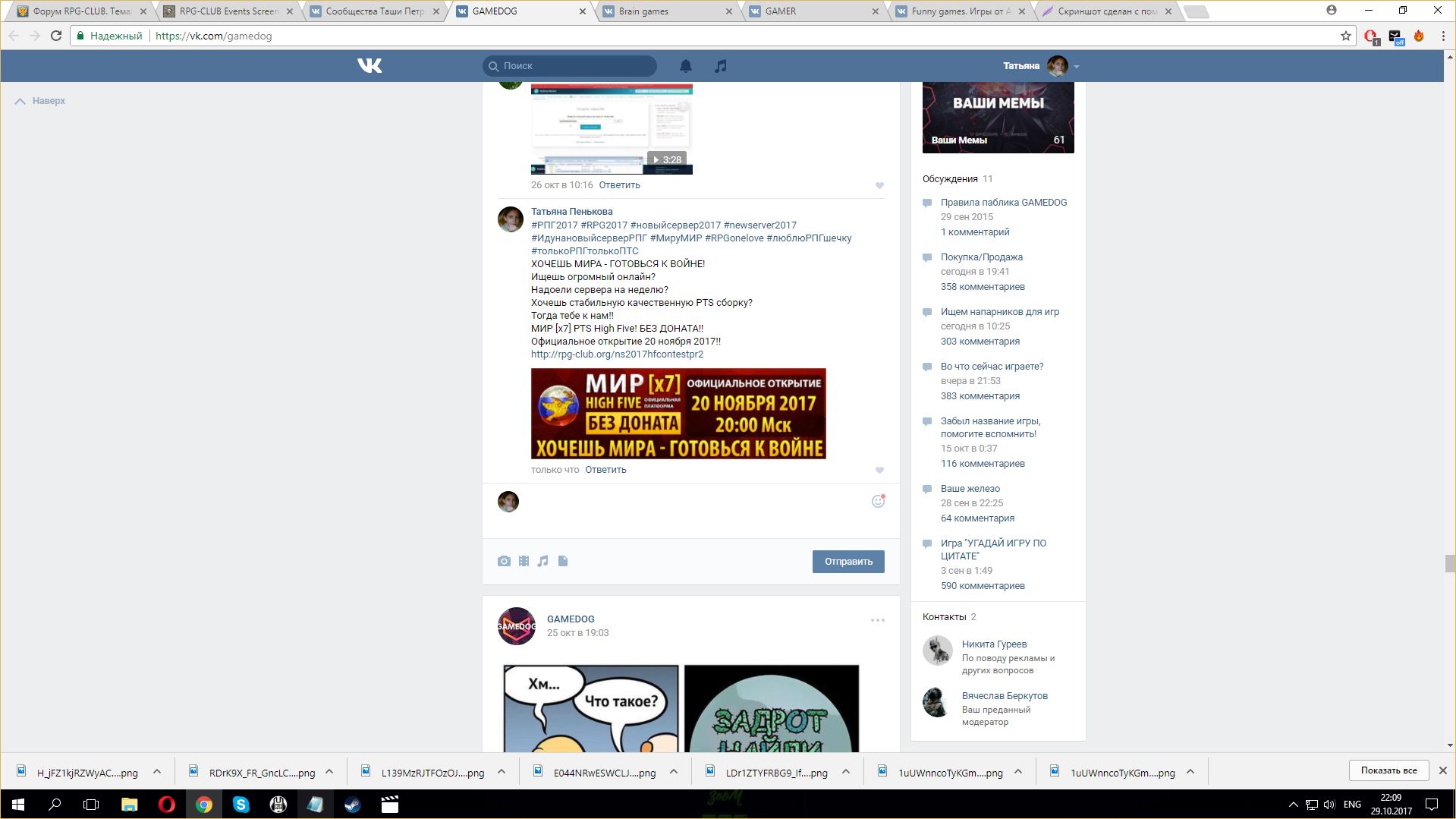Open File Explorer from the taskbar

click(130, 805)
